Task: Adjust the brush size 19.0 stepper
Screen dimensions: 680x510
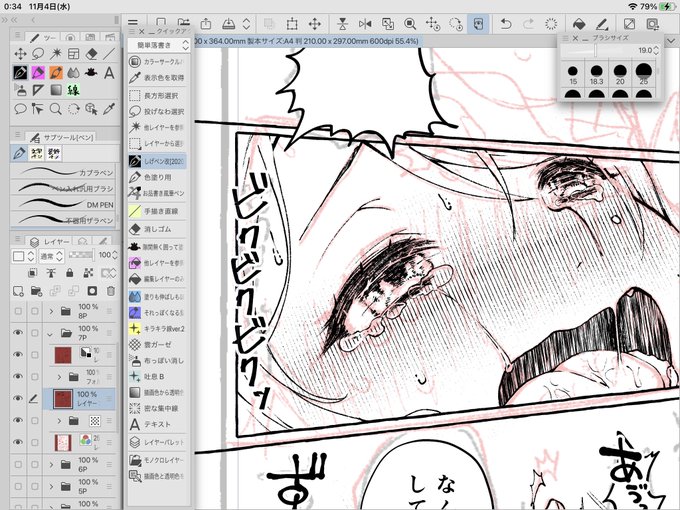Action: (656, 50)
